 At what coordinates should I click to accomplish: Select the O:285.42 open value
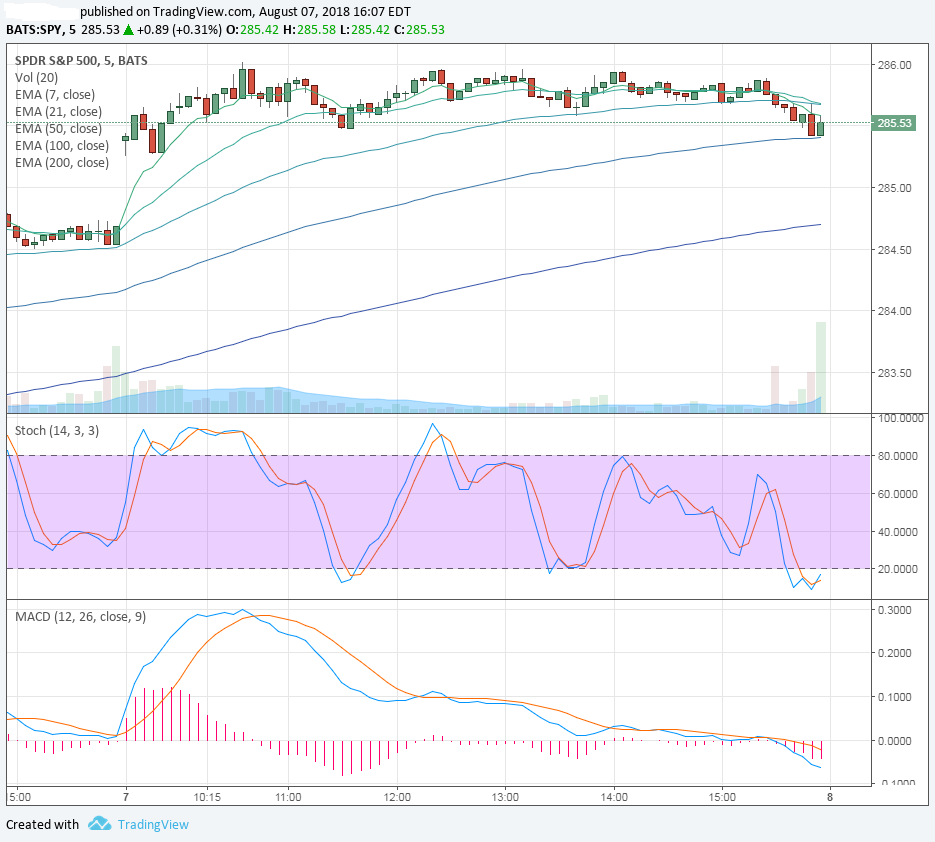(x=252, y=30)
